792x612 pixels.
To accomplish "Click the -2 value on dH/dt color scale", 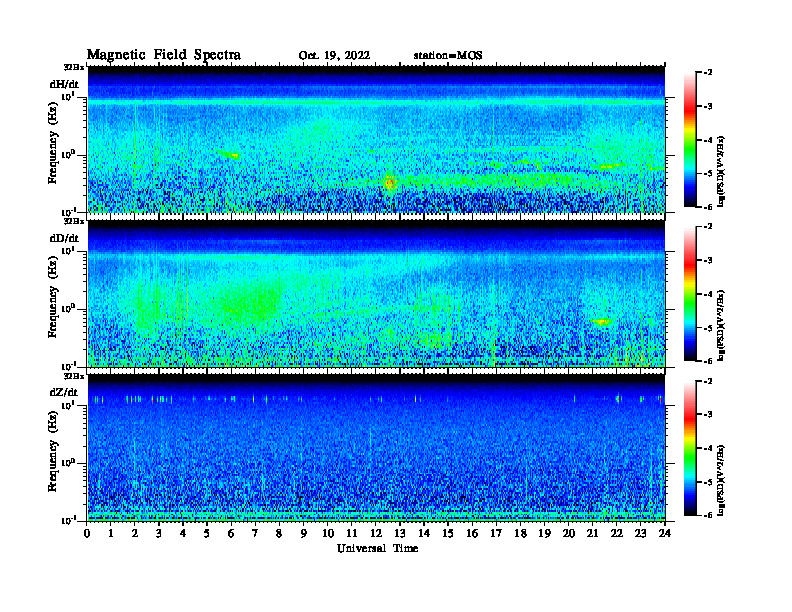I will pyautogui.click(x=708, y=73).
